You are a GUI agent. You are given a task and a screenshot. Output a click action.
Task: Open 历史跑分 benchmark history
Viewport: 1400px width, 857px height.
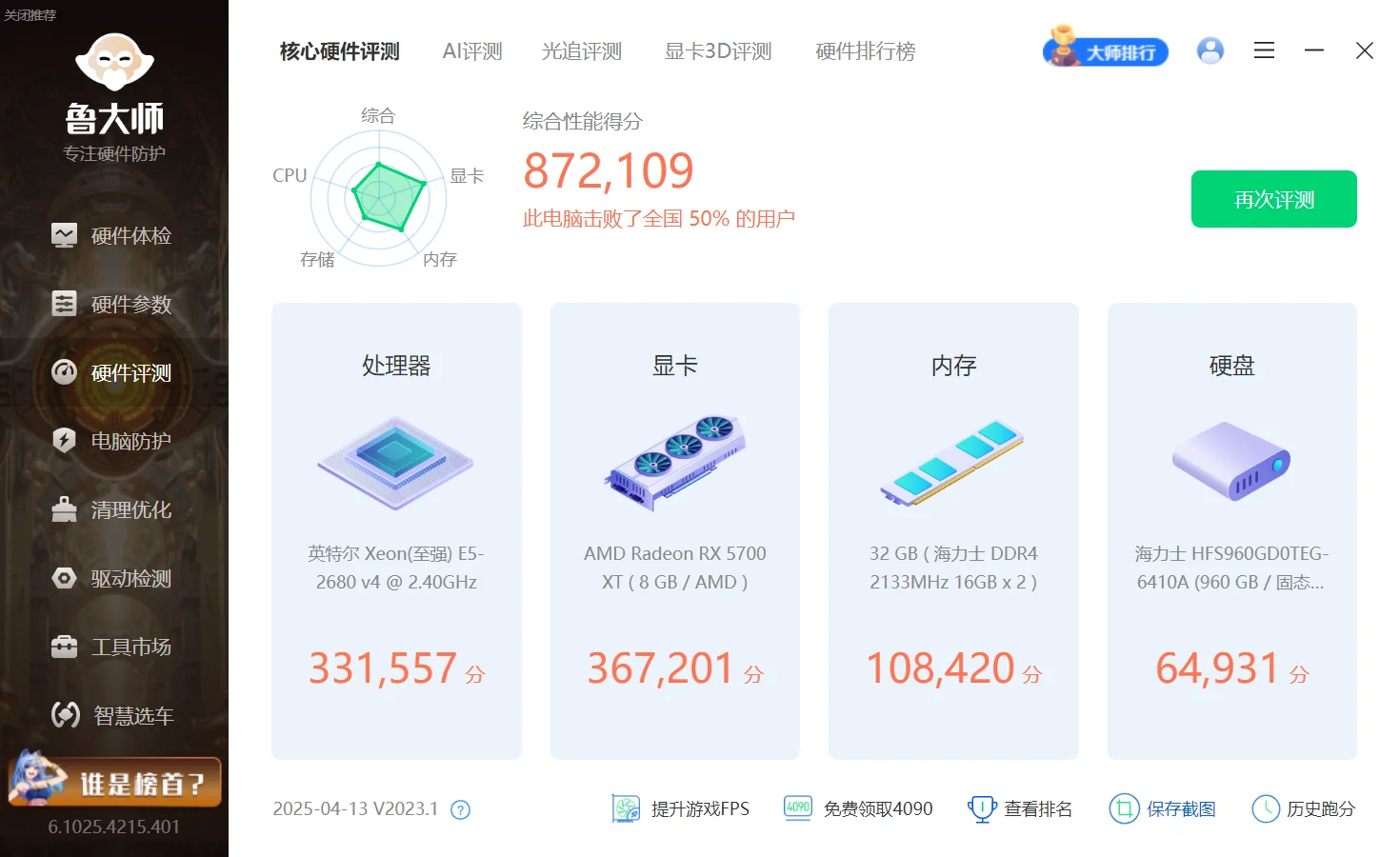click(1266, 808)
